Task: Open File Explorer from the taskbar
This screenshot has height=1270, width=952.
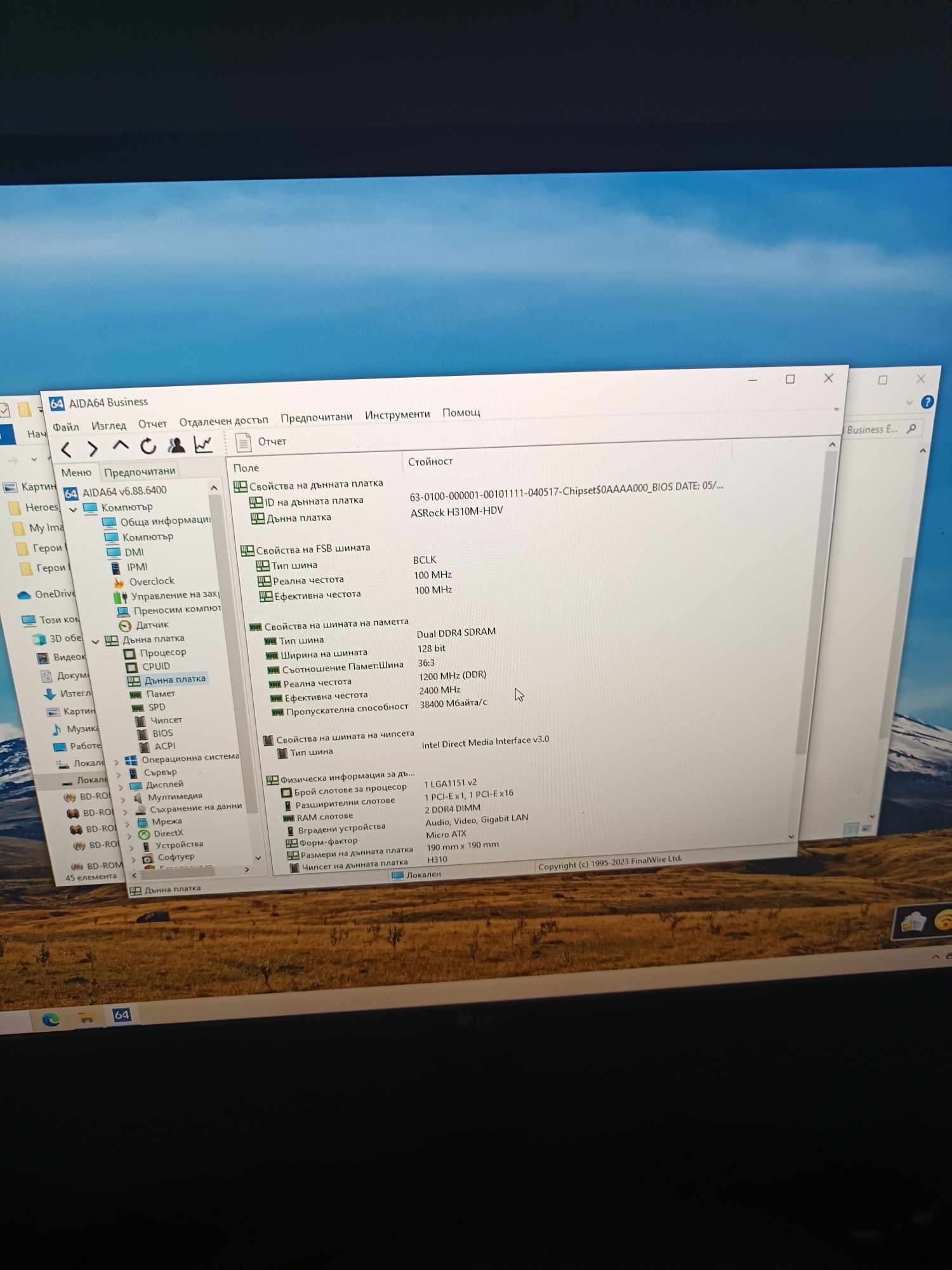Action: click(x=86, y=1017)
